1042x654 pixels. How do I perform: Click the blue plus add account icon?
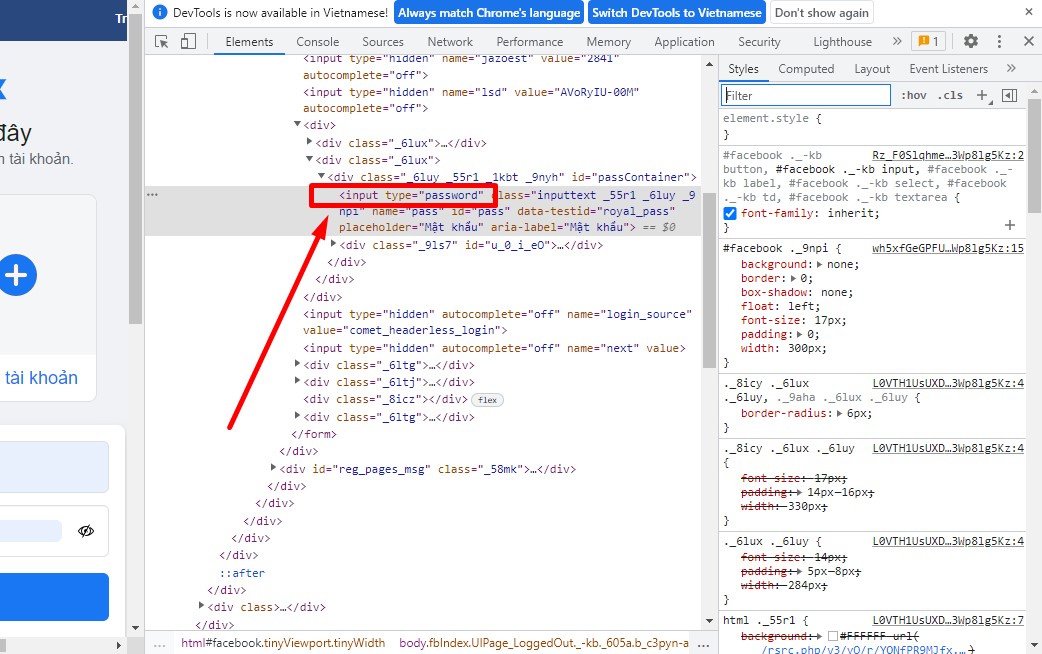16,274
